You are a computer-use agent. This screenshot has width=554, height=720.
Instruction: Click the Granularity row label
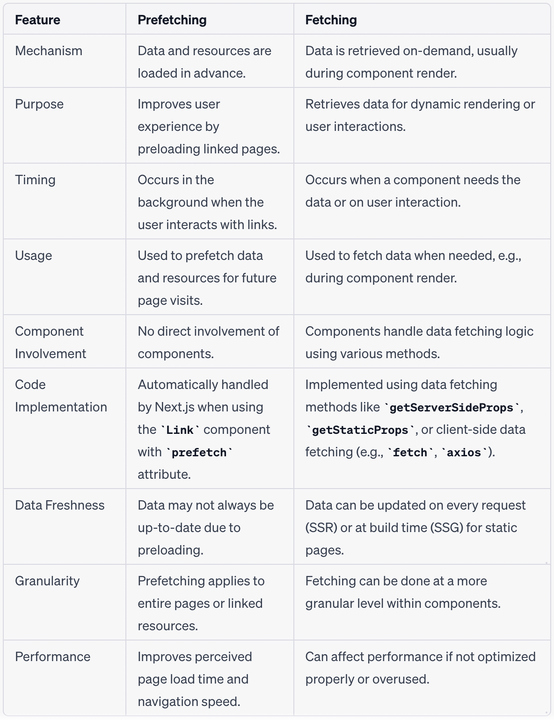[x=47, y=581]
